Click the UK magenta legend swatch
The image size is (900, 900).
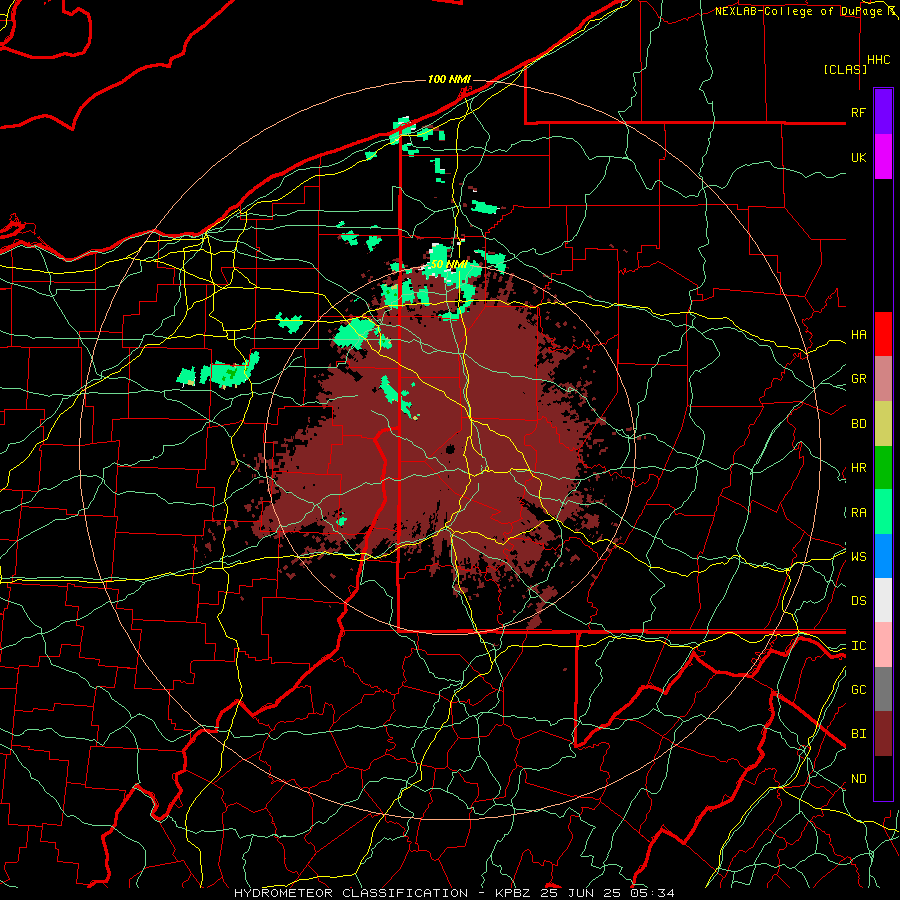pos(883,157)
